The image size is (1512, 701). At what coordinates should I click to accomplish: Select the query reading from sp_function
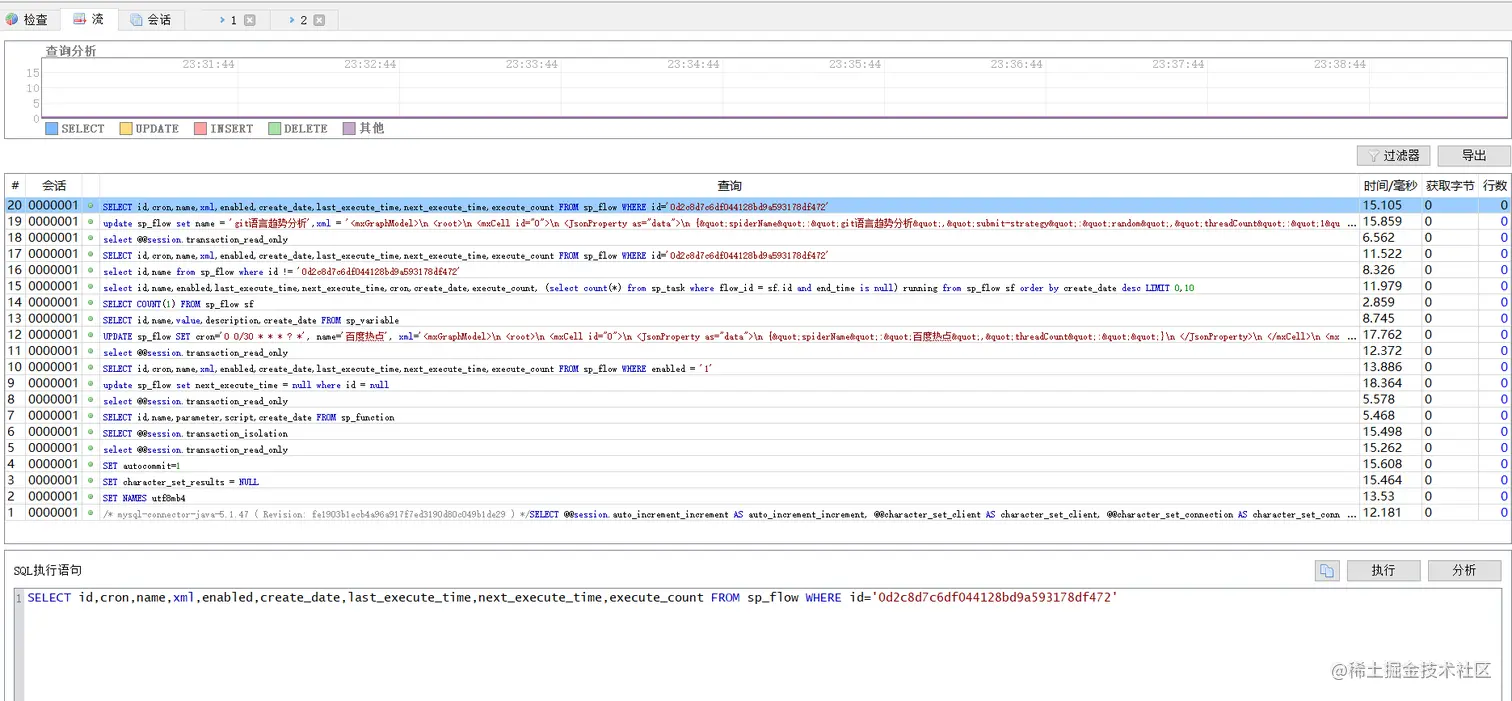(249, 416)
